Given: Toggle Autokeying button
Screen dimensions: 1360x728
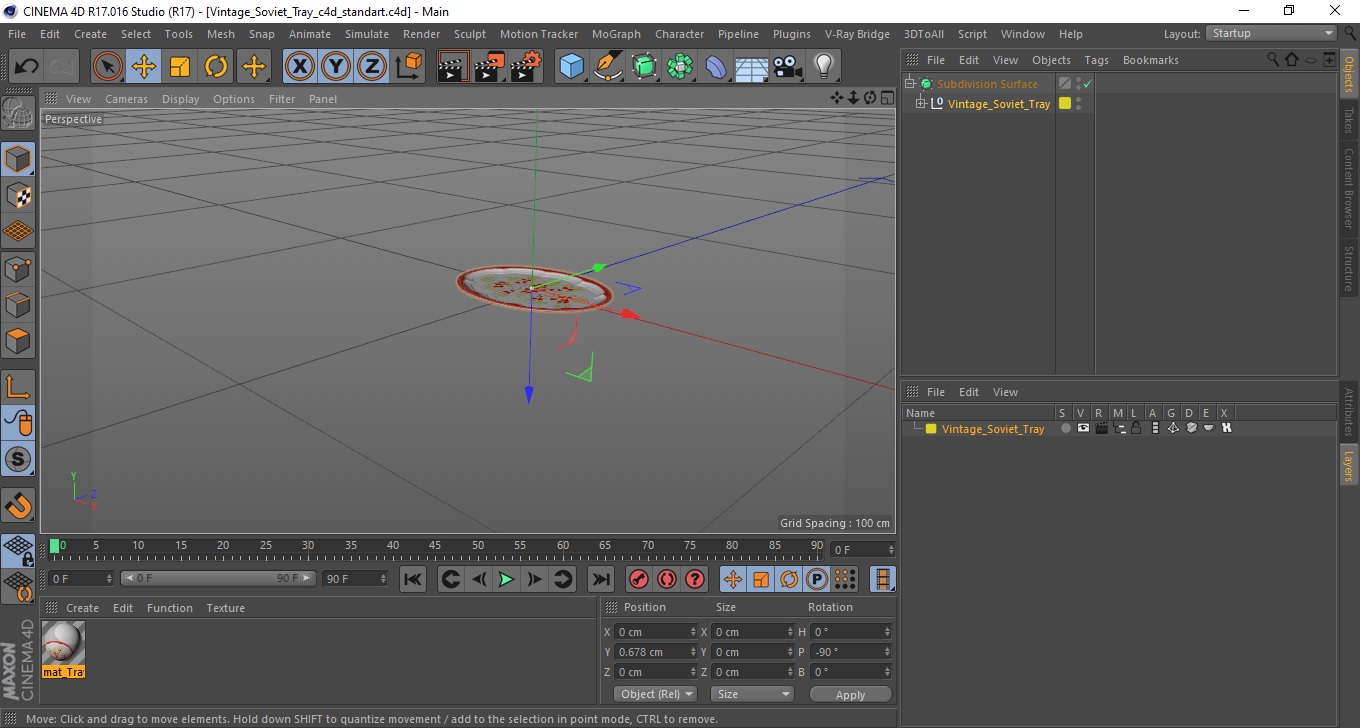Looking at the screenshot, I should coord(666,579).
